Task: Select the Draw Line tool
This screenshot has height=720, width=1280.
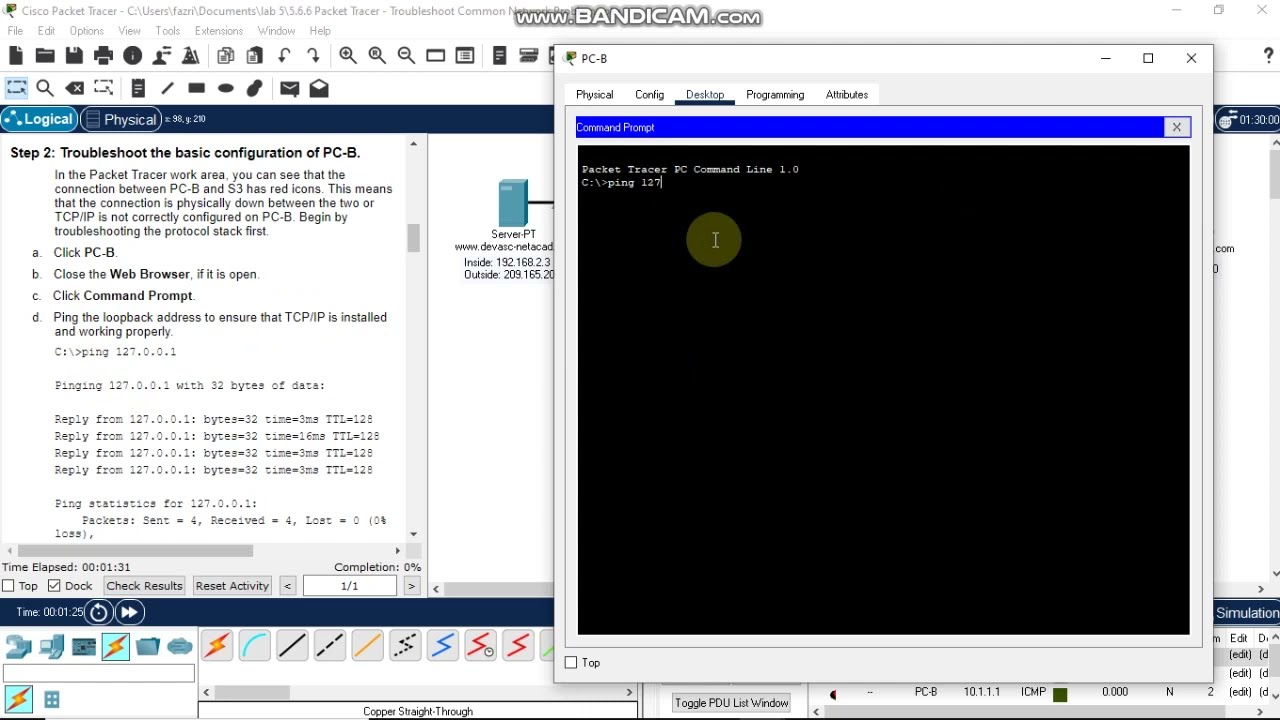Action: pyautogui.click(x=167, y=88)
